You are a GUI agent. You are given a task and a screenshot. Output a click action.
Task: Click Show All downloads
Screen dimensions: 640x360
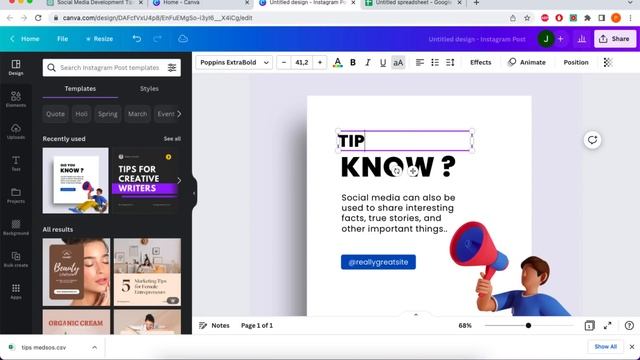click(605, 347)
